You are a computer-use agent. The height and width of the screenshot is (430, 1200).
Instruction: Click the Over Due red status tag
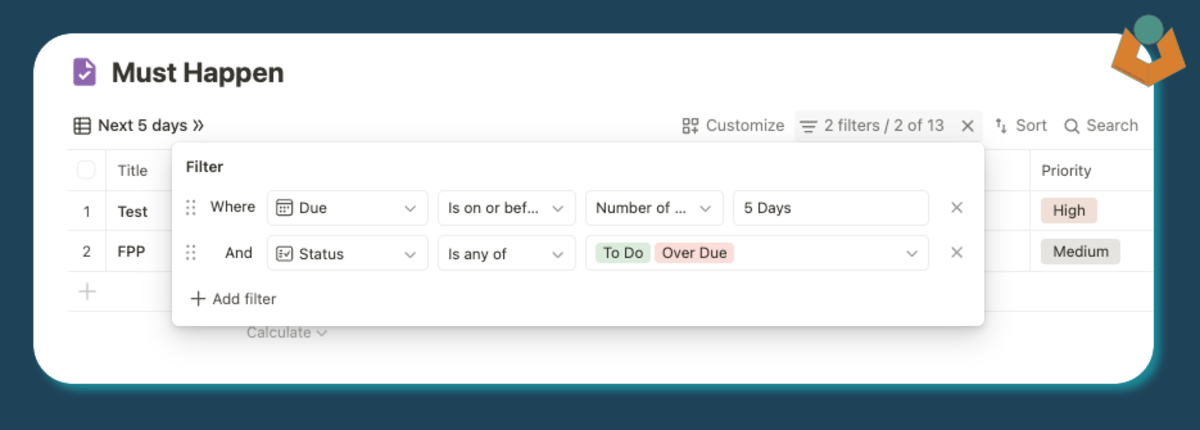coord(694,253)
